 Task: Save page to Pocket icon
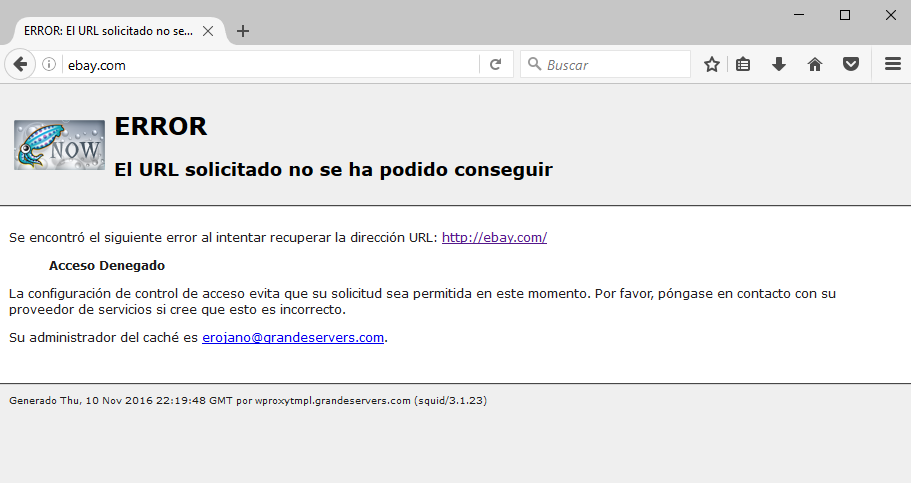(x=851, y=64)
